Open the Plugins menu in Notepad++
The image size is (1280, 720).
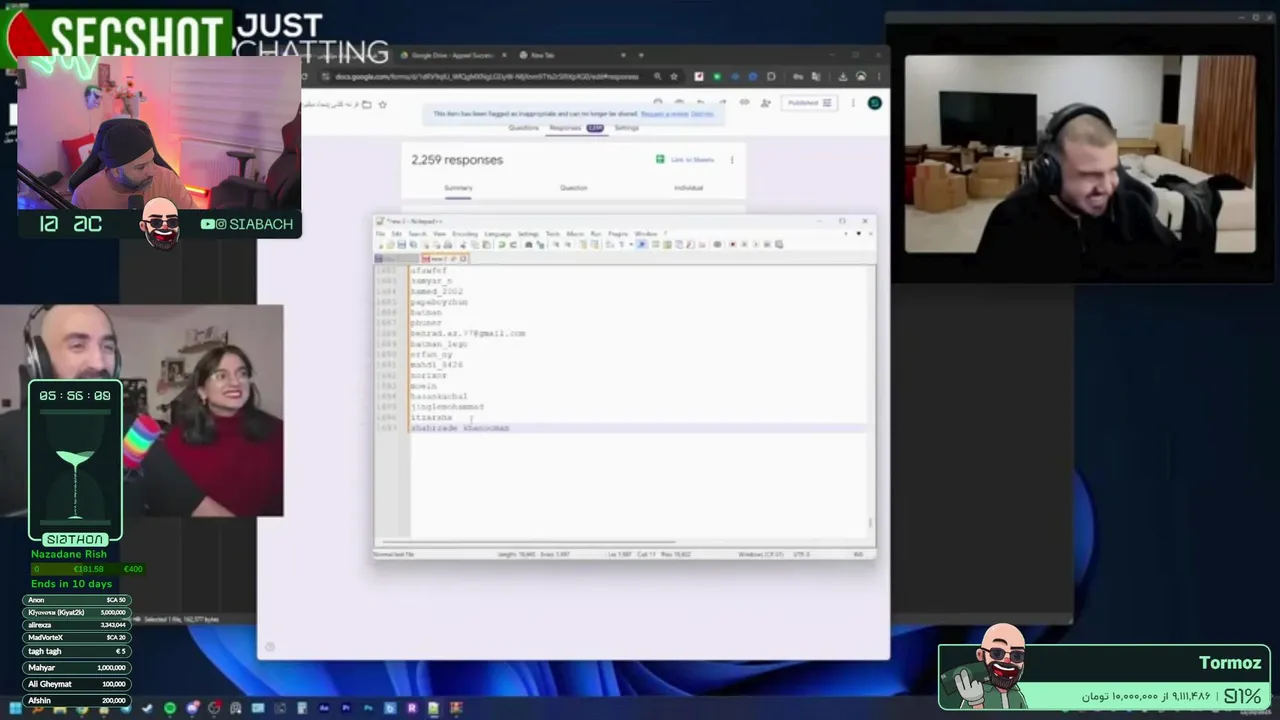[x=618, y=234]
